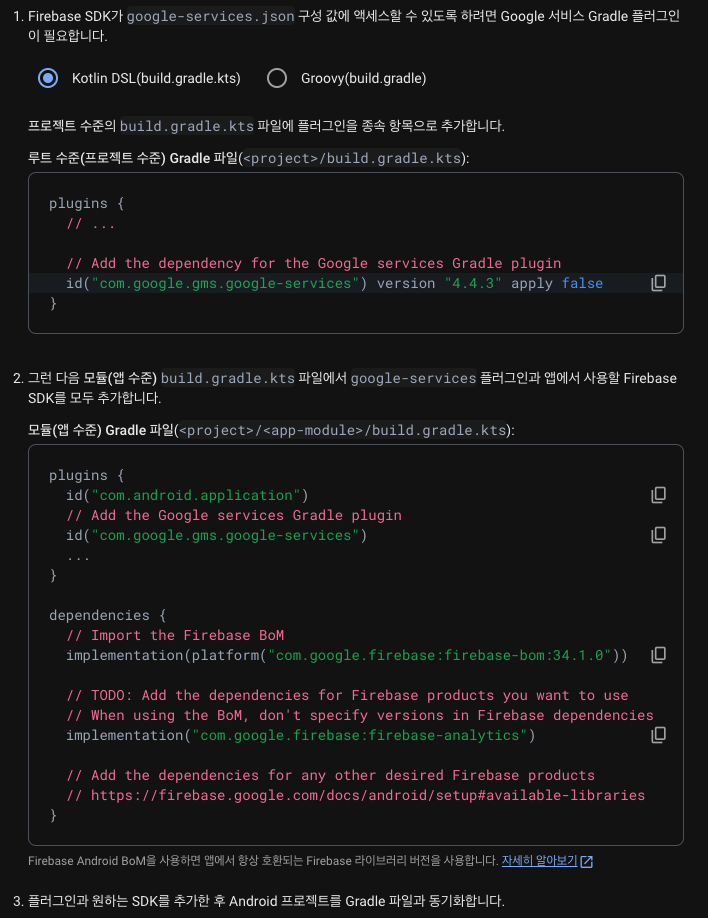The width and height of the screenshot is (708, 918).
Task: Click the Firebase Android BoM footnote text
Action: 263,861
